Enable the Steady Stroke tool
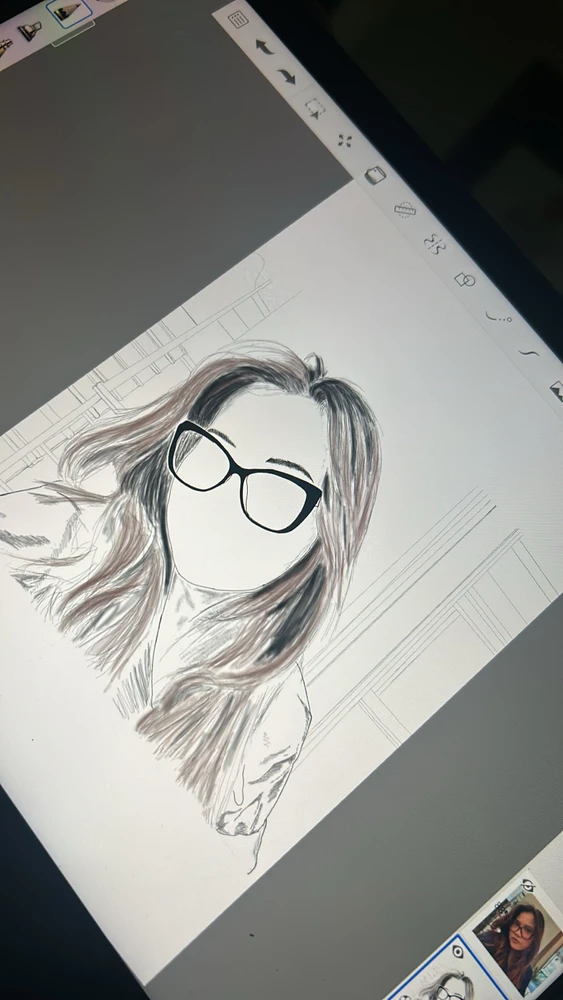Viewport: 563px width, 1000px height. tap(529, 352)
